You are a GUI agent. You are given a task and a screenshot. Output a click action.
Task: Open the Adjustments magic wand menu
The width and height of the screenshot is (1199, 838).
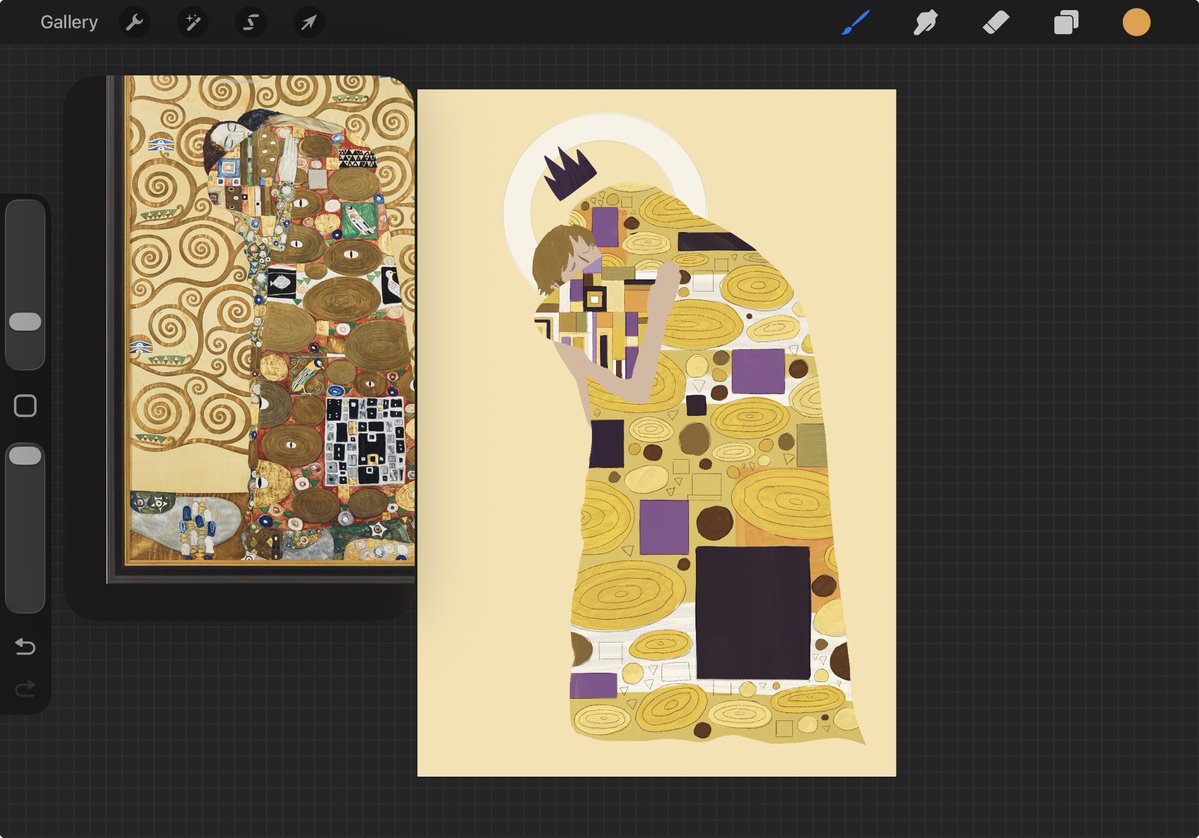(x=193, y=22)
